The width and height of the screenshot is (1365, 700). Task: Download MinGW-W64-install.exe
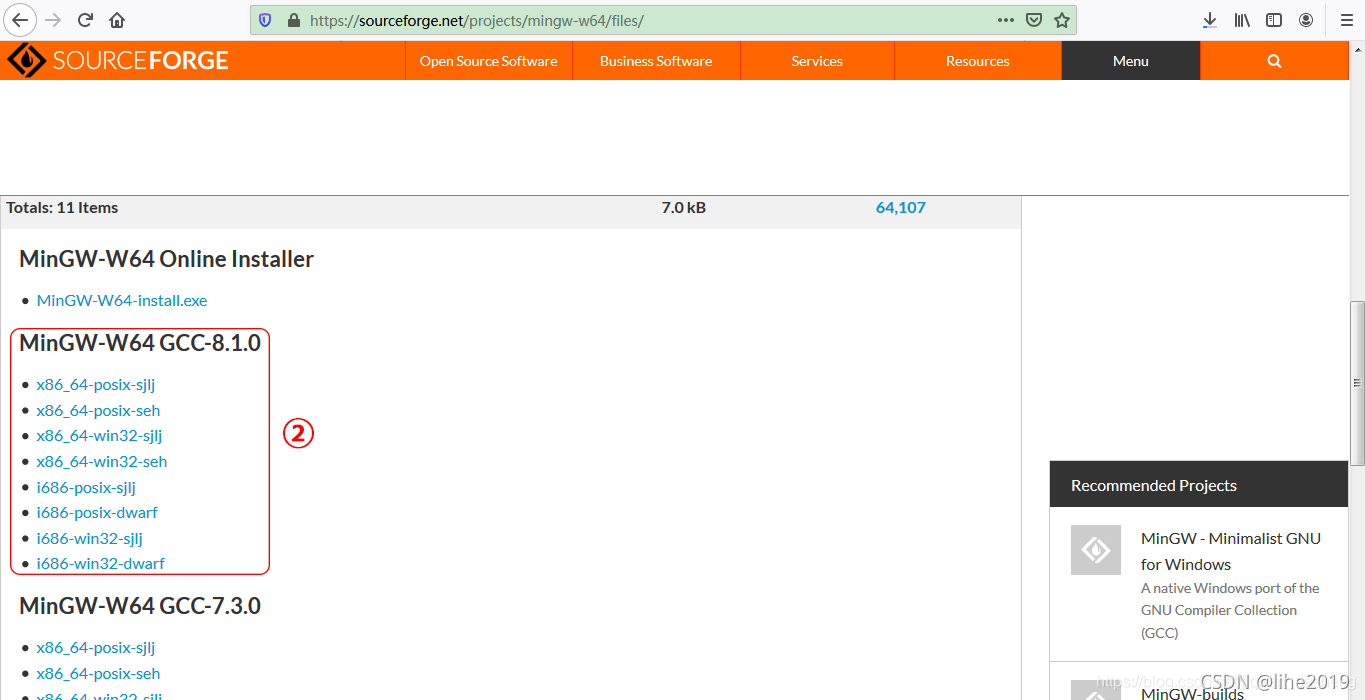tap(122, 300)
